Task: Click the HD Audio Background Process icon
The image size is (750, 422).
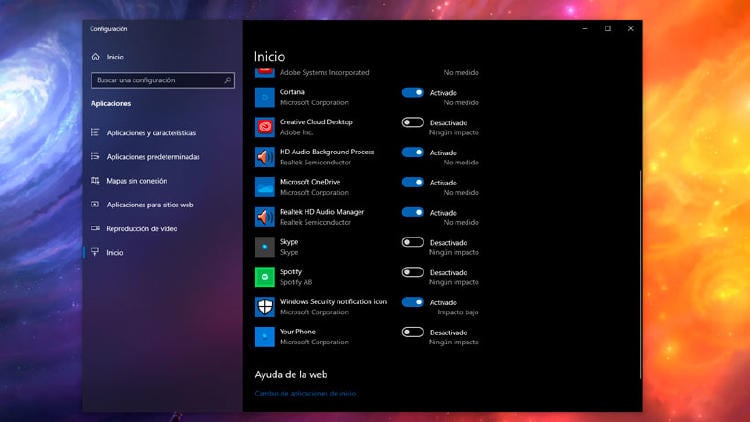Action: tap(264, 157)
